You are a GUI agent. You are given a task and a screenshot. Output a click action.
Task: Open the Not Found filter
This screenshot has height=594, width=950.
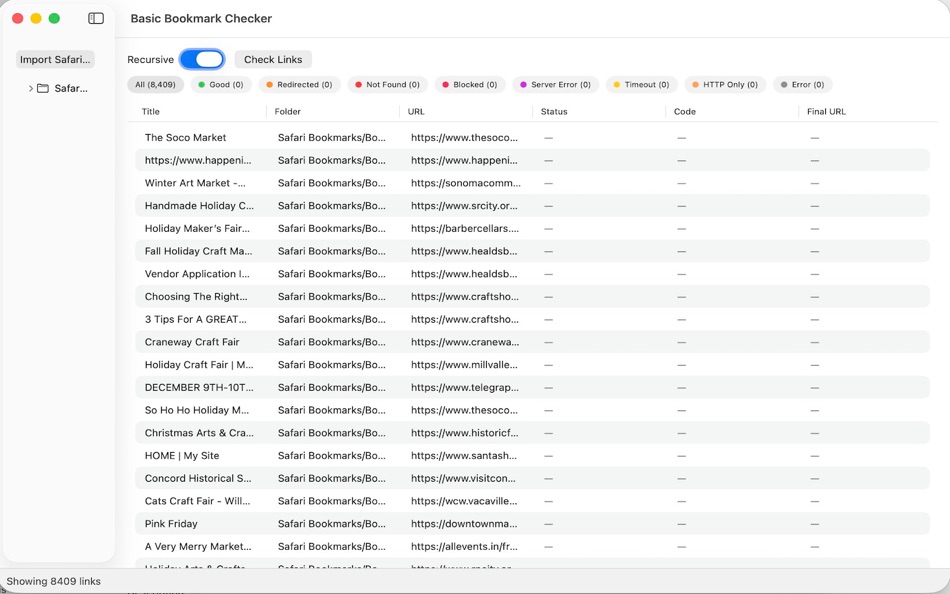click(x=387, y=84)
